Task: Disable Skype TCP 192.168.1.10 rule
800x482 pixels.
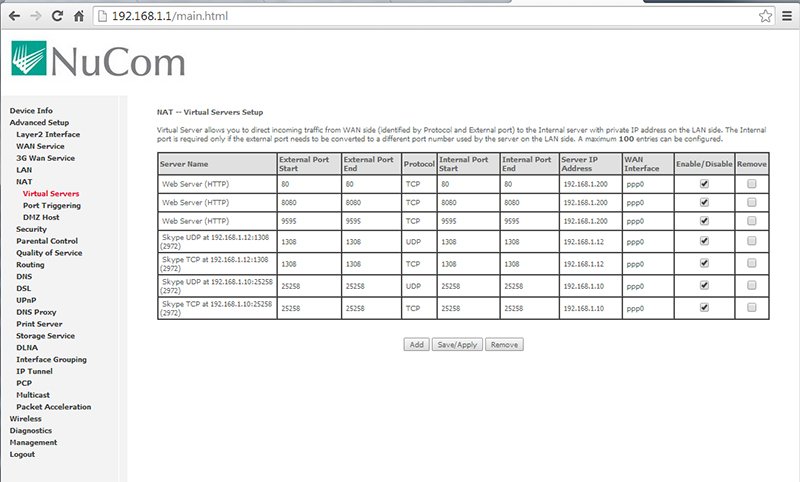Action: (x=704, y=308)
